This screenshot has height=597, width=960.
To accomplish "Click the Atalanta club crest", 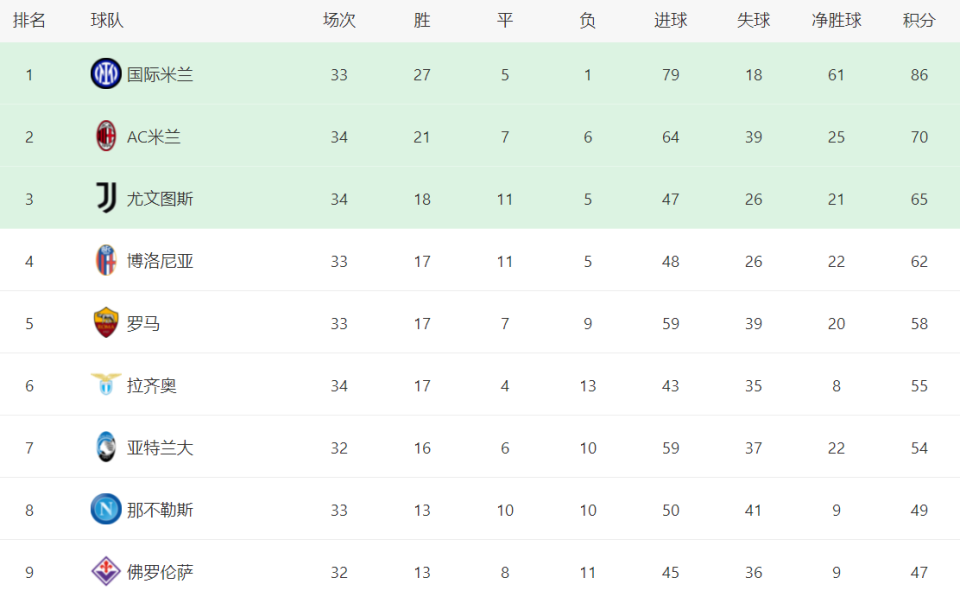I will pos(106,446).
